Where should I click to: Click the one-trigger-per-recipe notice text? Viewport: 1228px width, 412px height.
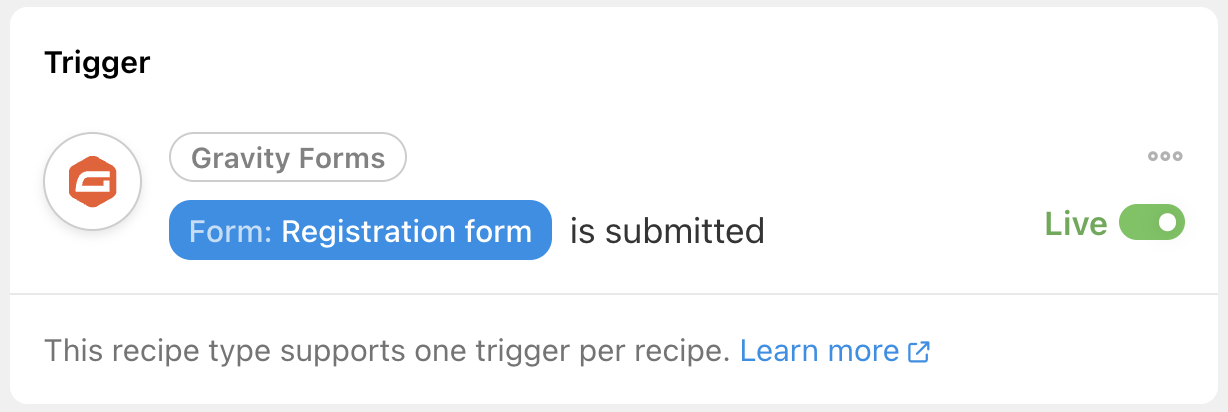(x=387, y=351)
